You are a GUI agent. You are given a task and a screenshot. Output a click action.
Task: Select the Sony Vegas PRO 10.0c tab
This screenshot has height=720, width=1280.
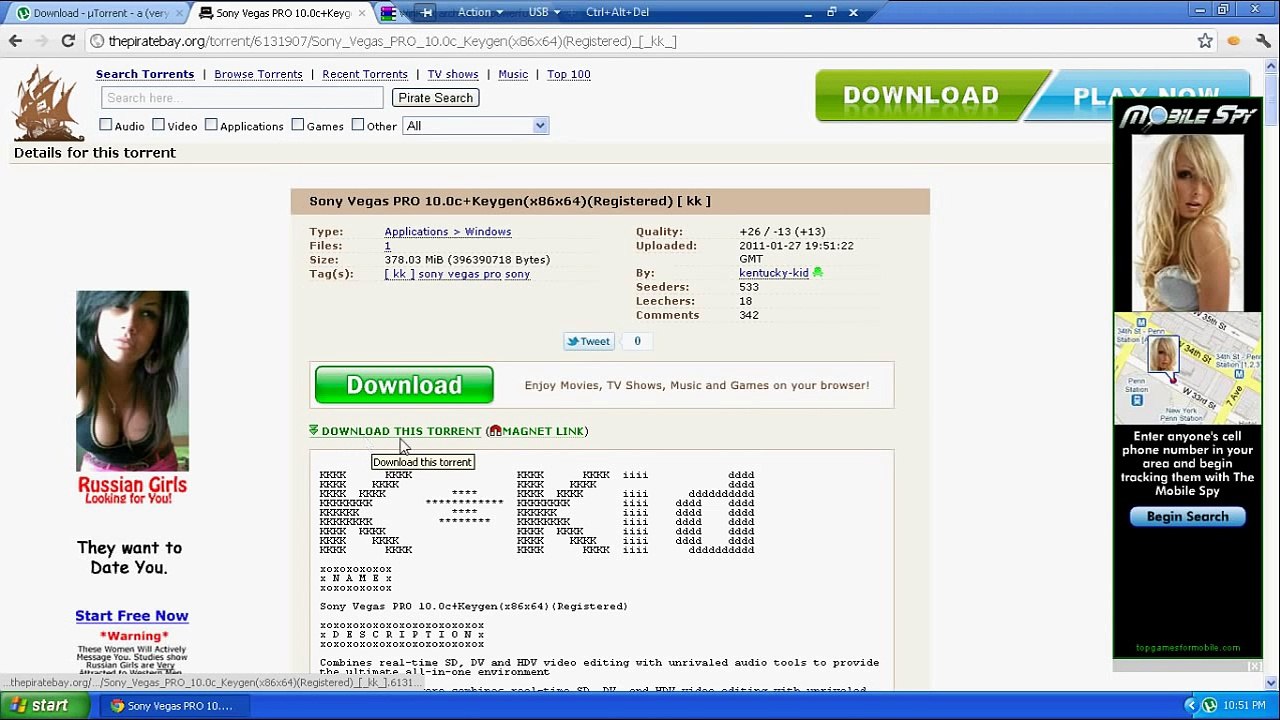coord(282,13)
